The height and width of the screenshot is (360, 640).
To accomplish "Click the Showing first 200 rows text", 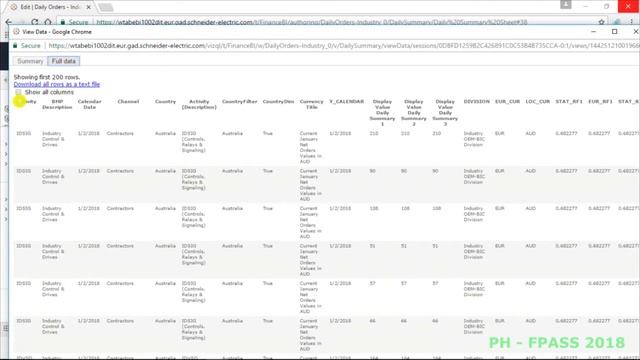I will click(47, 77).
